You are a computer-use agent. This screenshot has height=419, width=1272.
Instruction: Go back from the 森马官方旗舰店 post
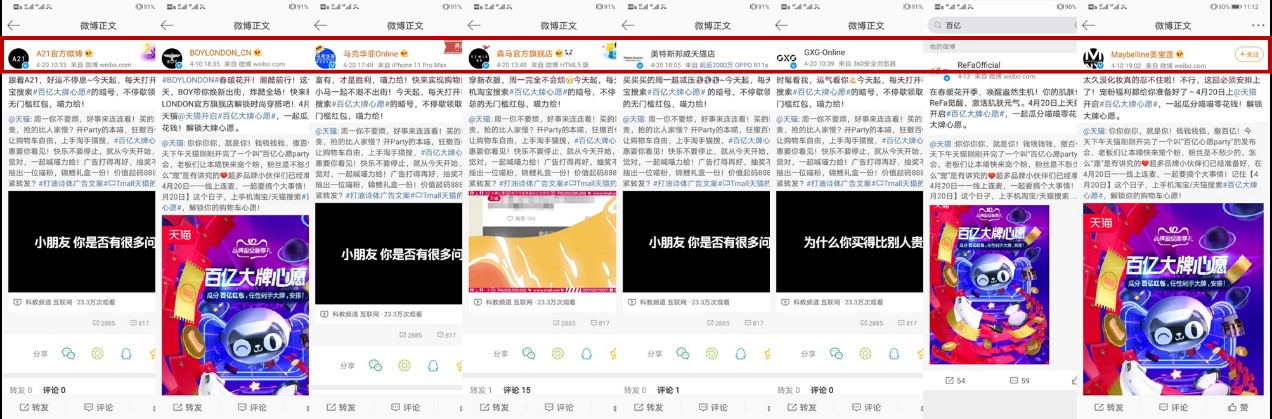(474, 25)
